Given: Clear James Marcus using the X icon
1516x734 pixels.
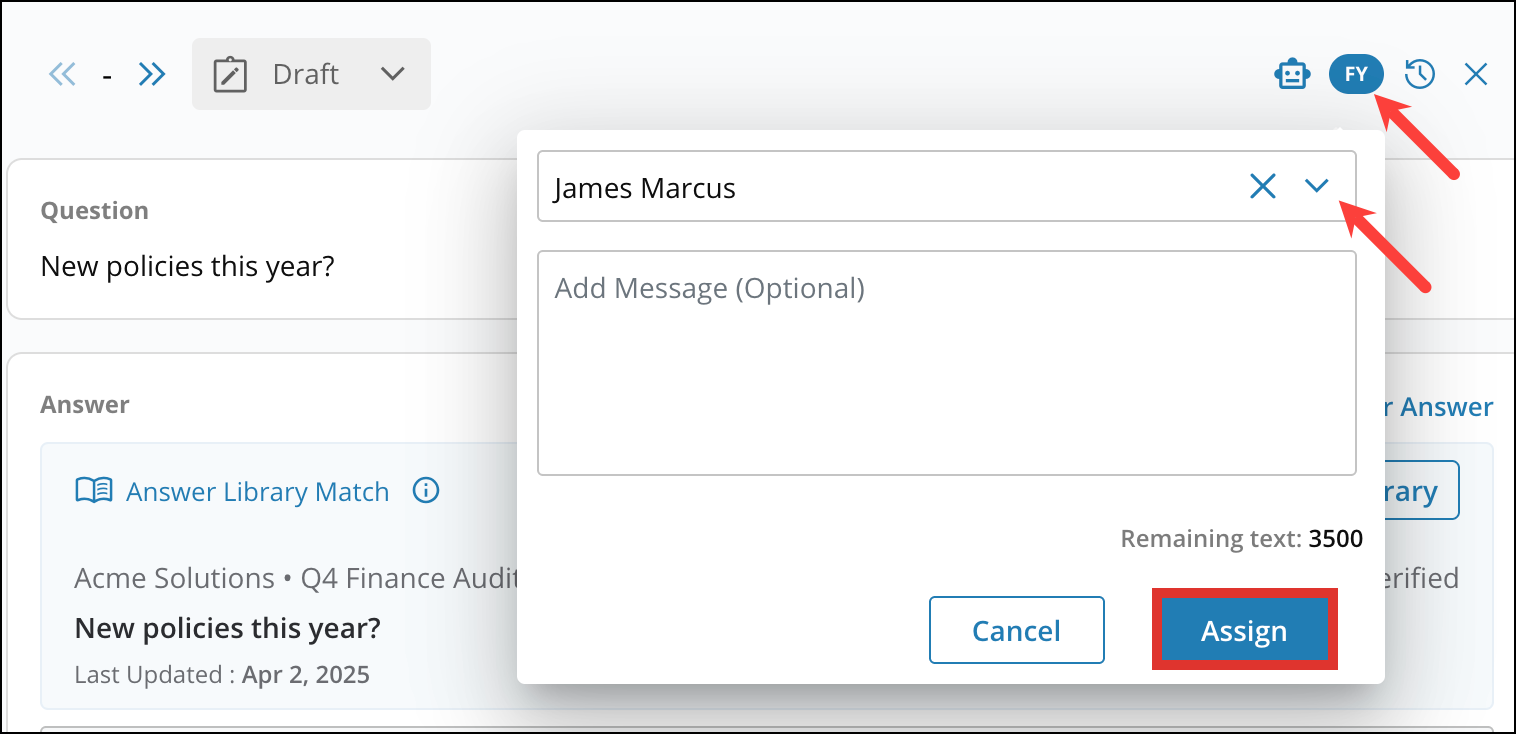Looking at the screenshot, I should tap(1262, 186).
